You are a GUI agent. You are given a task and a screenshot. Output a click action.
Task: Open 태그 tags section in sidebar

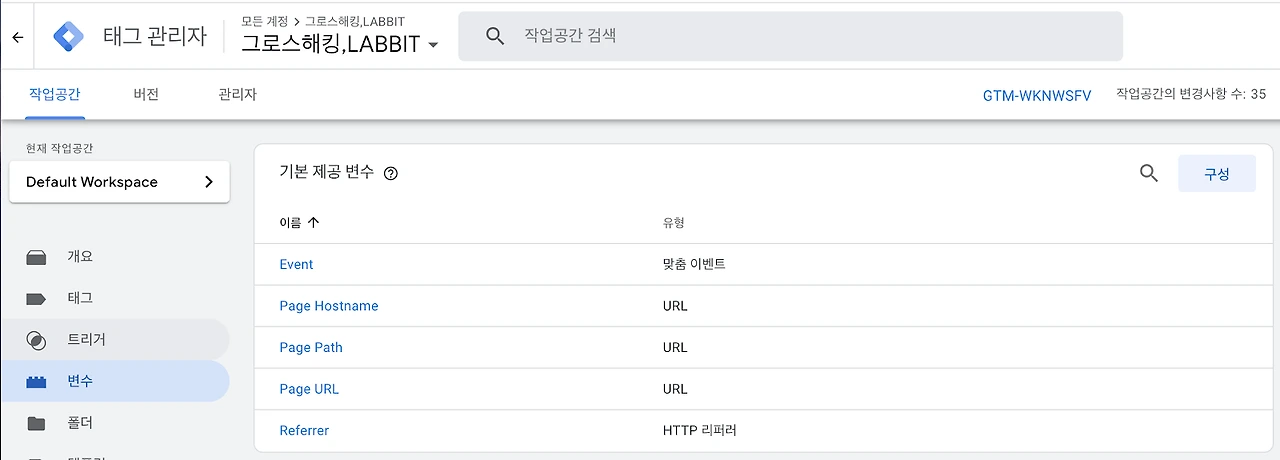click(80, 298)
